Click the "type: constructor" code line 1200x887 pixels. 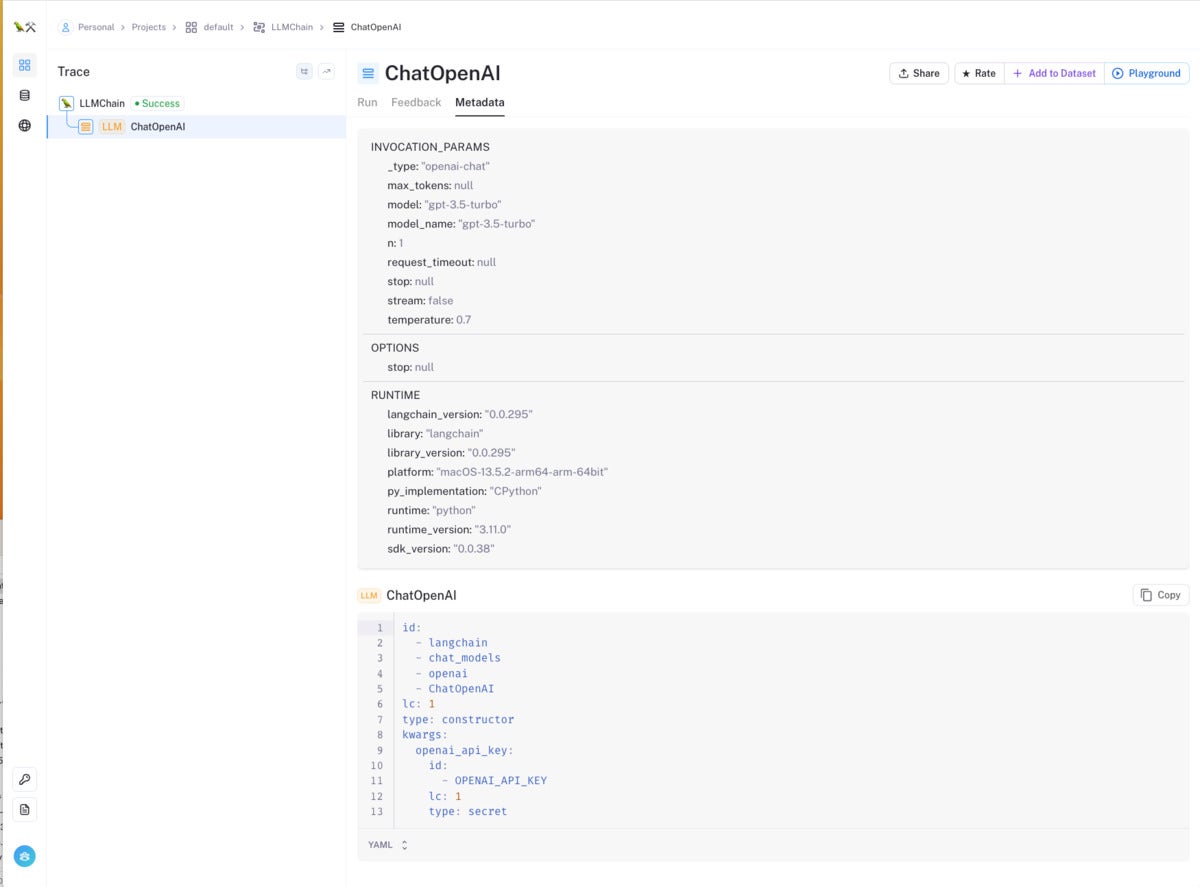(x=458, y=720)
